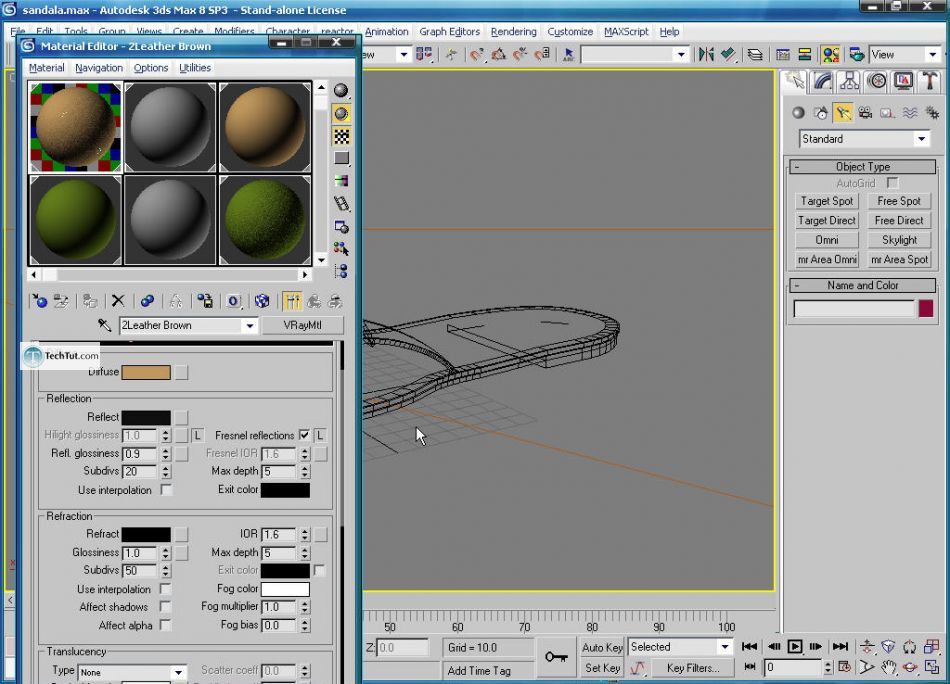This screenshot has width=950, height=684.
Task: Click the Make Preview film icon
Action: click(341, 204)
